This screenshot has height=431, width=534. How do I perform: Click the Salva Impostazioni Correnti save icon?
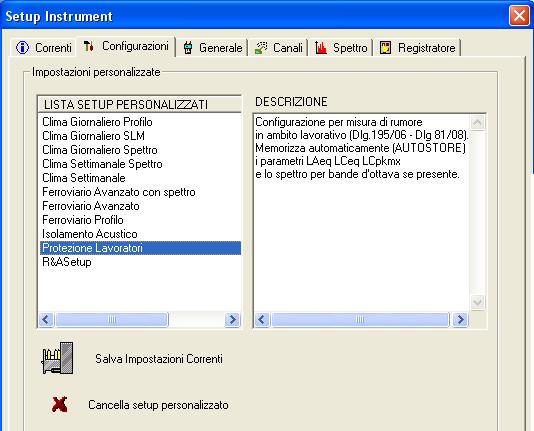pos(58,358)
